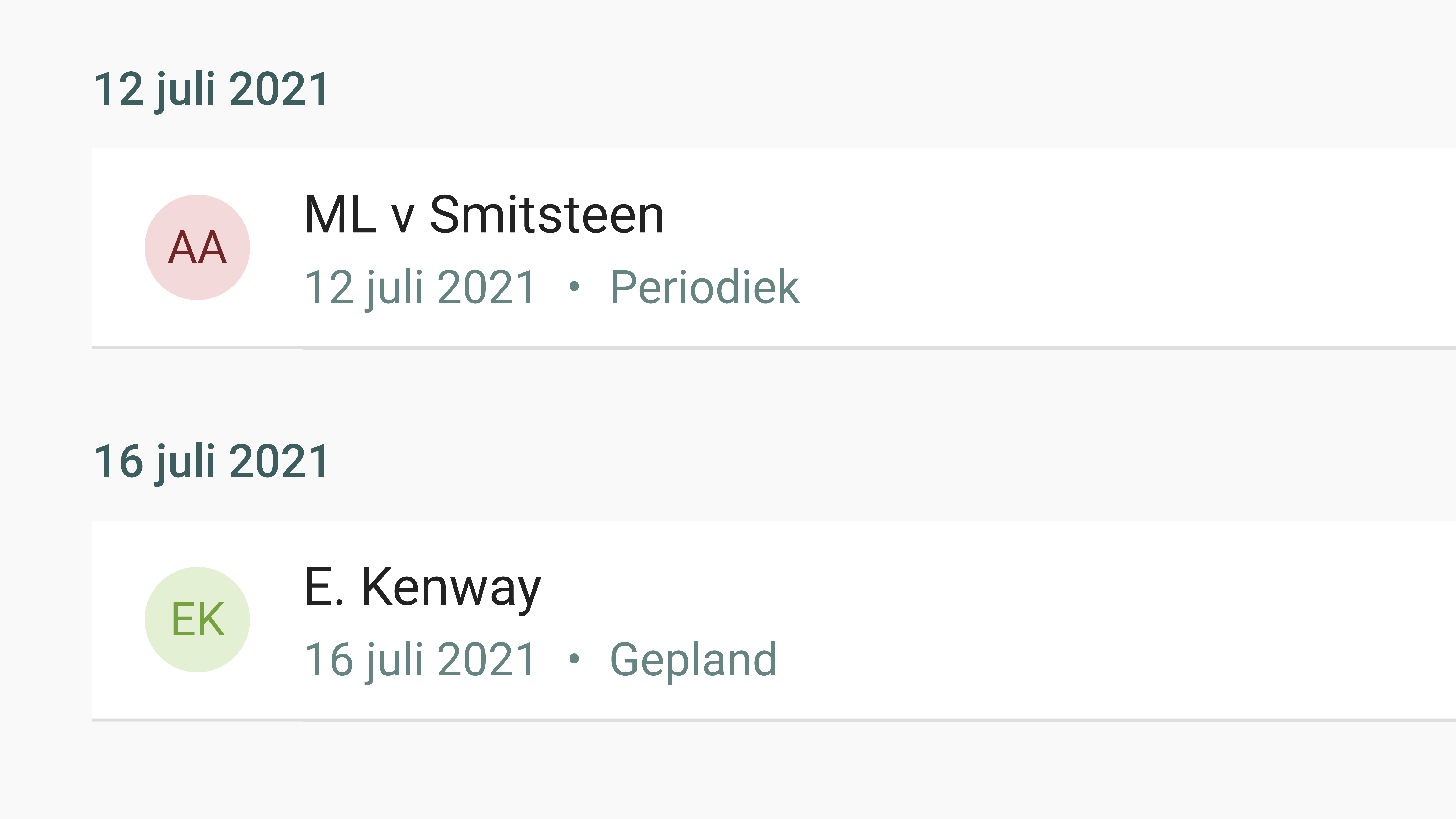
Task: Click the AA avatar circle
Action: 197,247
